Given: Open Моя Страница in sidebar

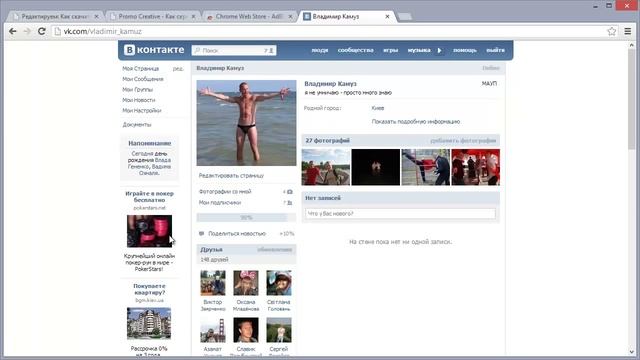Looking at the screenshot, I should pyautogui.click(x=140, y=69).
